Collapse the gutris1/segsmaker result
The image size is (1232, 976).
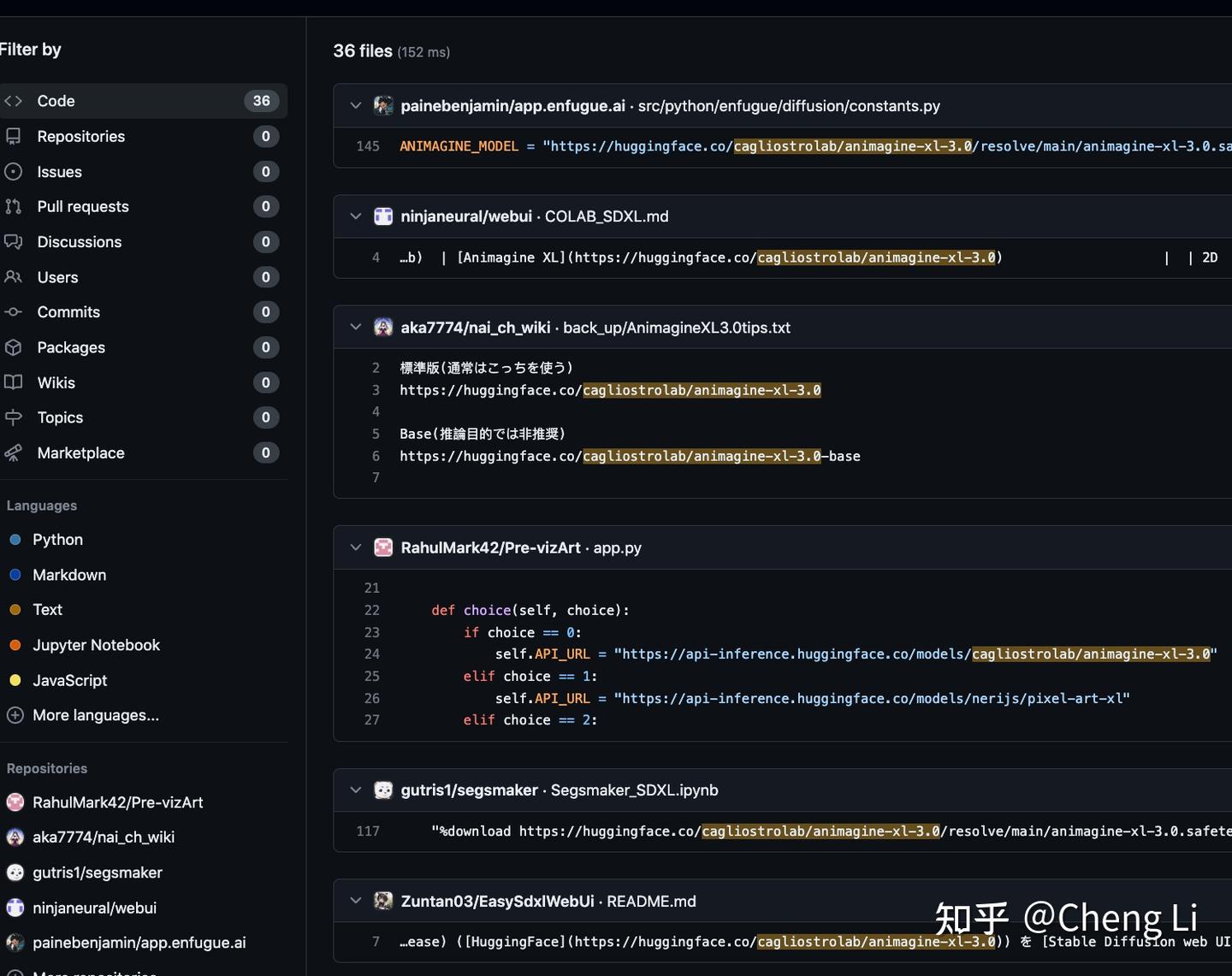click(356, 790)
